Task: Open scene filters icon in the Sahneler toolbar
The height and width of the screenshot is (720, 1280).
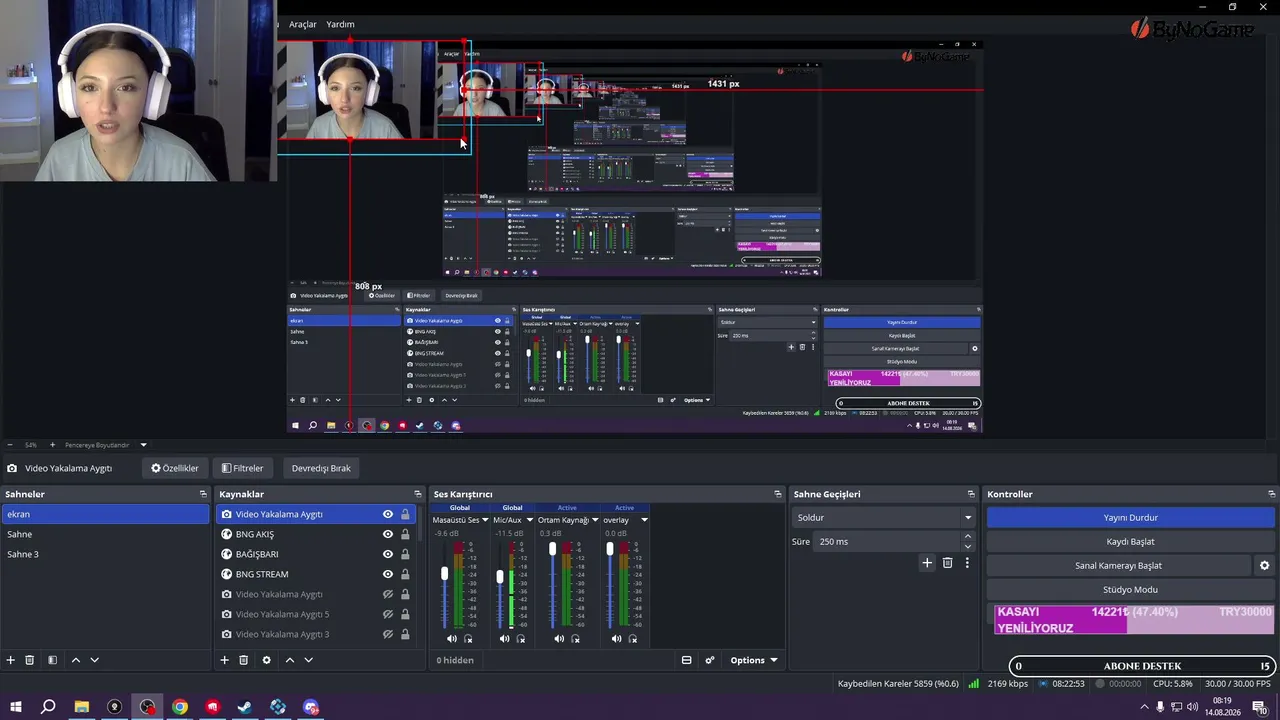Action: pyautogui.click(x=52, y=660)
